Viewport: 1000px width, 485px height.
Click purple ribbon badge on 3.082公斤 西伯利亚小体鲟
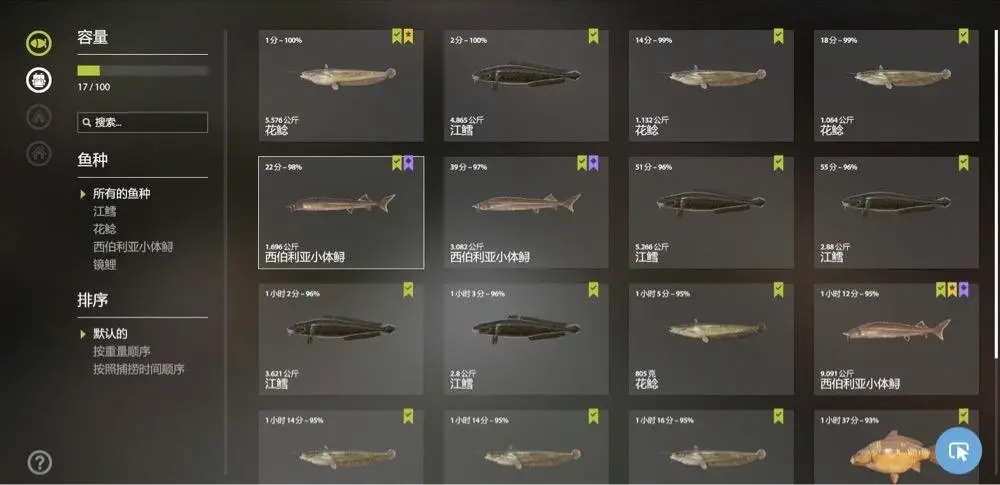click(593, 163)
